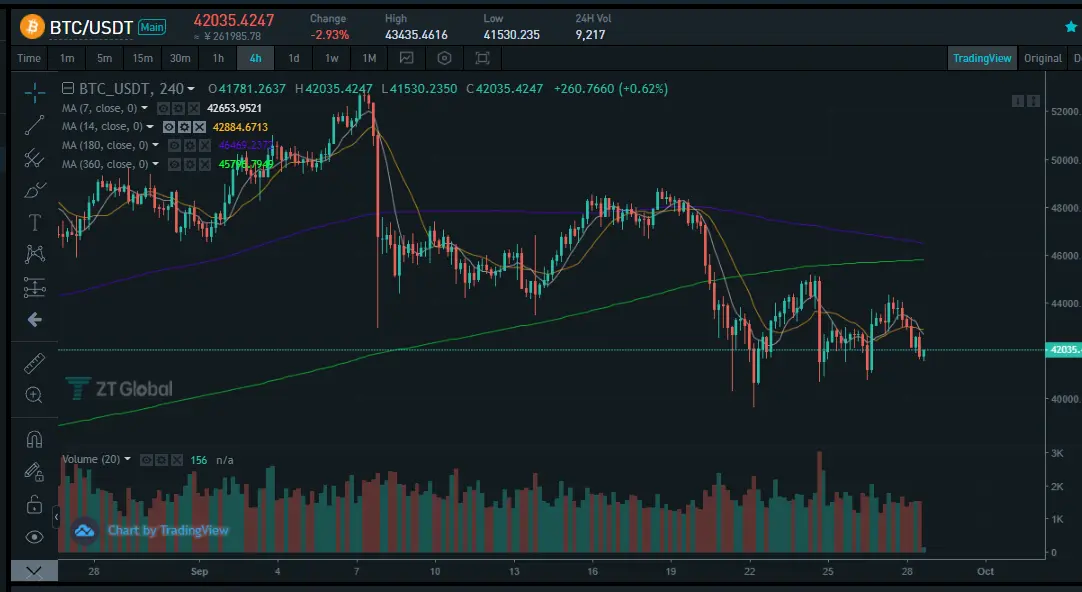The width and height of the screenshot is (1082, 592).
Task: Select the pattern drawing tool
Action: pyautogui.click(x=35, y=254)
